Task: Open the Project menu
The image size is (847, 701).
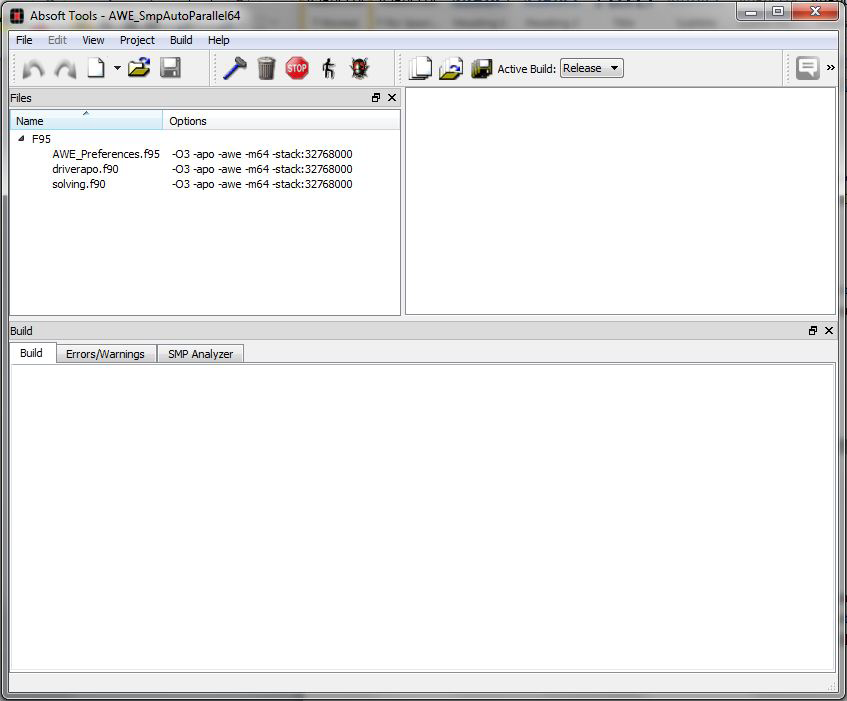Action: point(137,40)
